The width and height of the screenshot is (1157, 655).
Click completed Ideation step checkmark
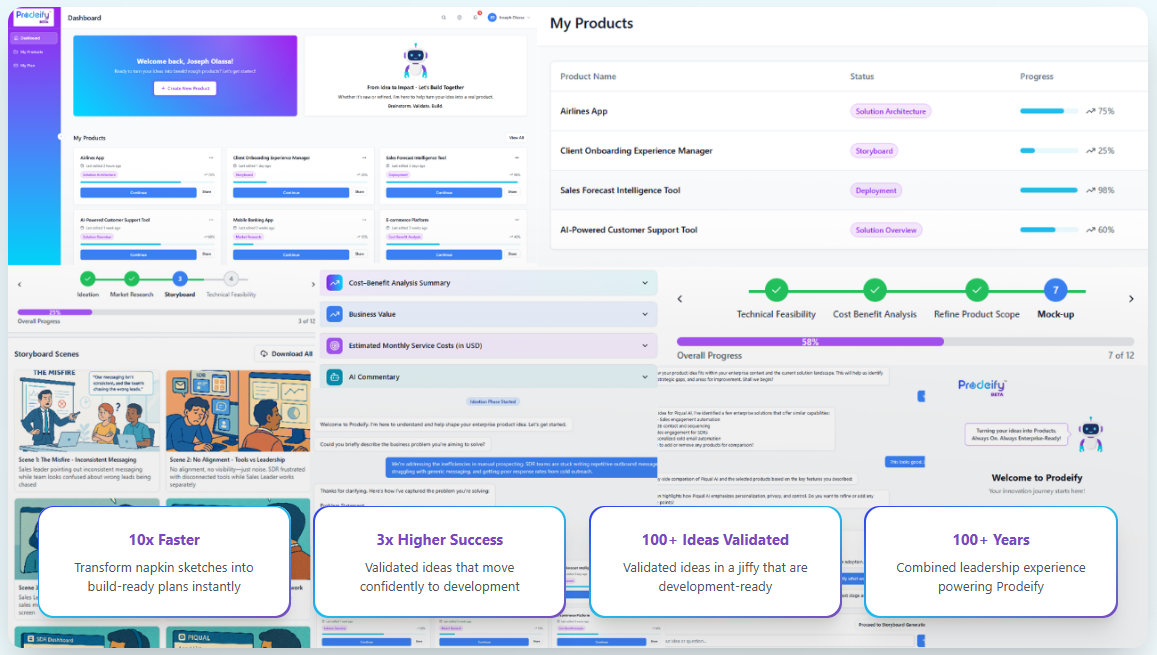[88, 279]
